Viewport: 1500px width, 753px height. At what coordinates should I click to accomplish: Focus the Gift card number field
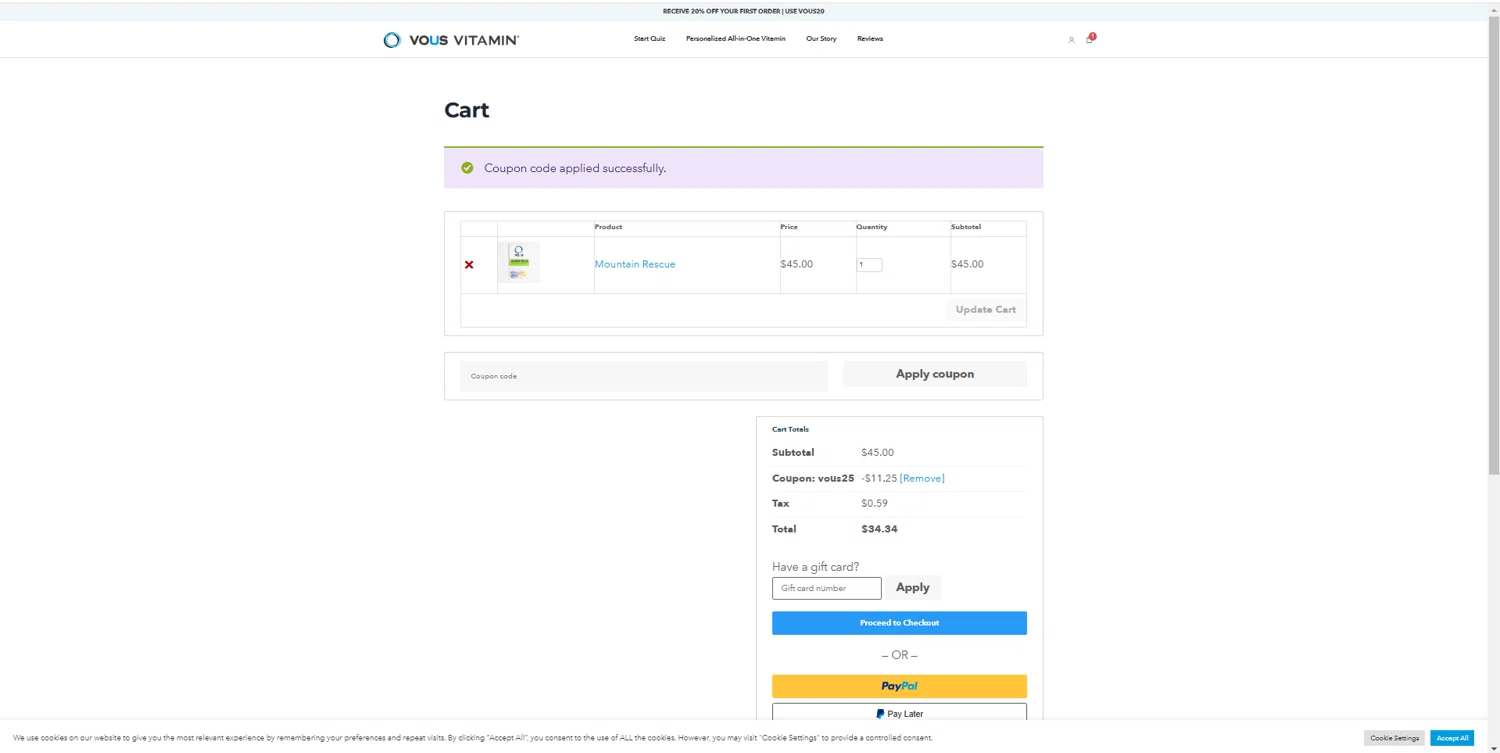(826, 588)
